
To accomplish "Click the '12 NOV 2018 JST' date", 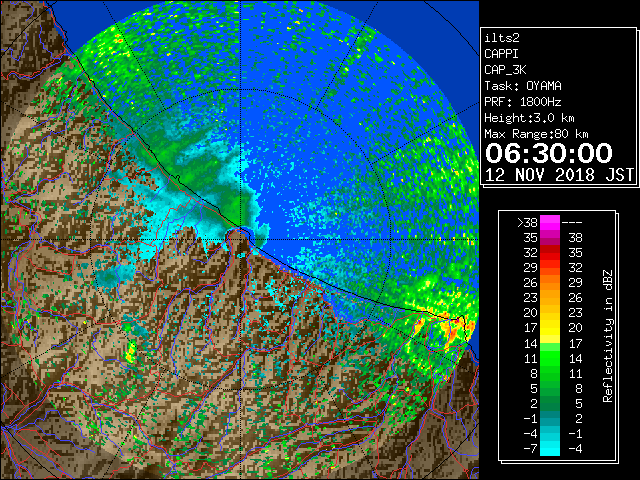I will 559,175.
